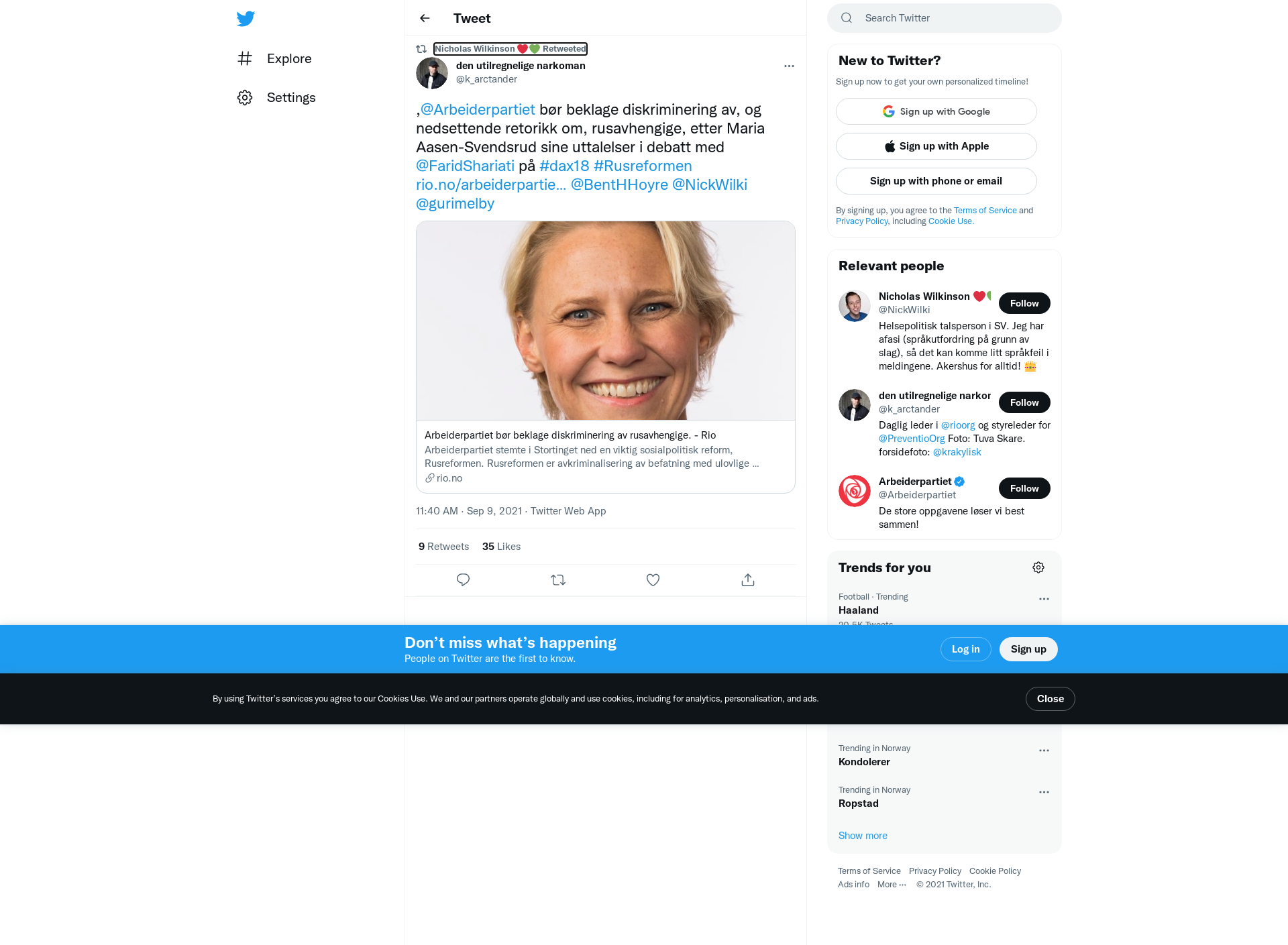Like the tweet with the heart icon
1288x945 pixels.
[x=653, y=580]
